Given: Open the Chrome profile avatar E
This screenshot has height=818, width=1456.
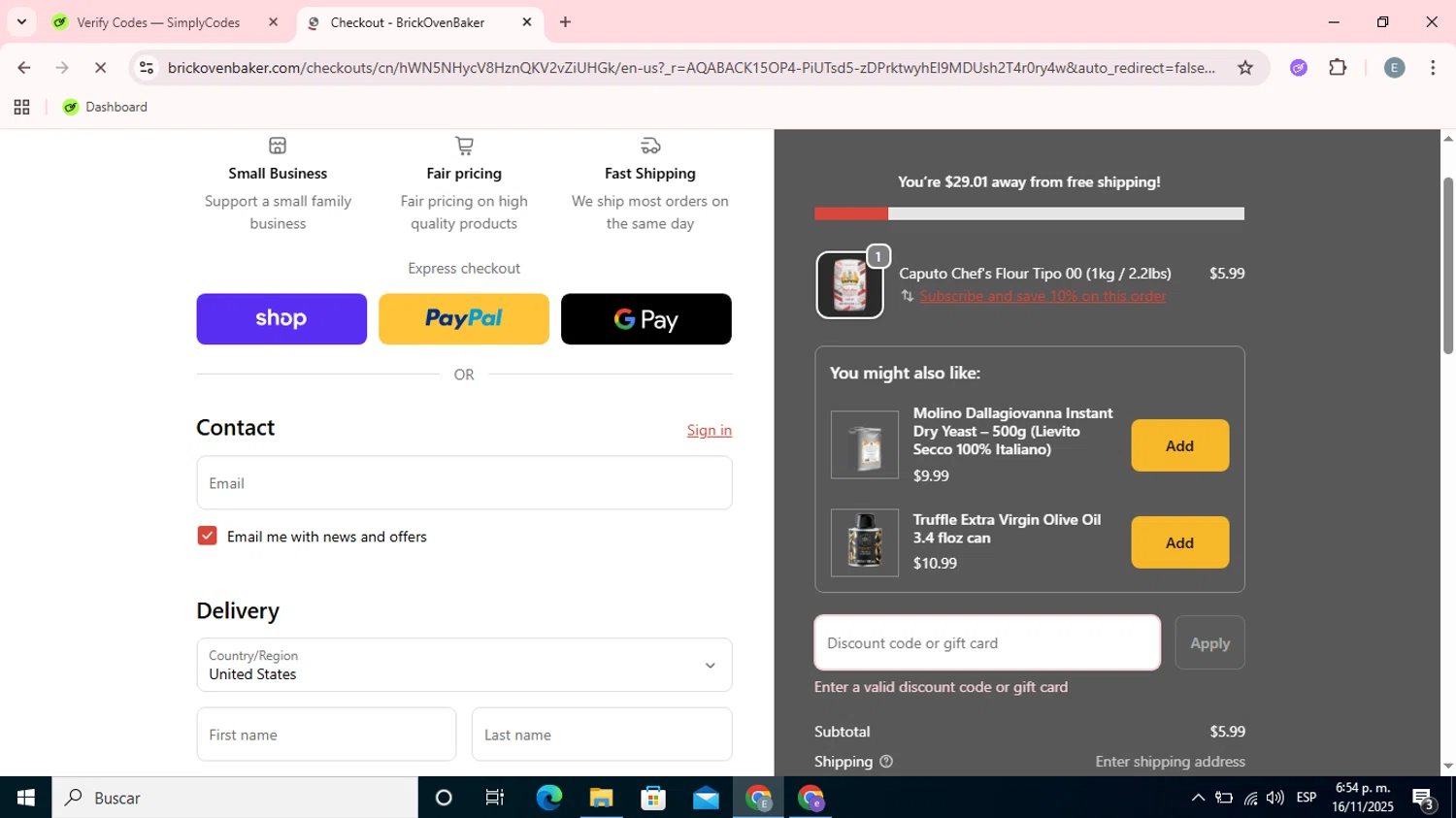Looking at the screenshot, I should pyautogui.click(x=1394, y=67).
